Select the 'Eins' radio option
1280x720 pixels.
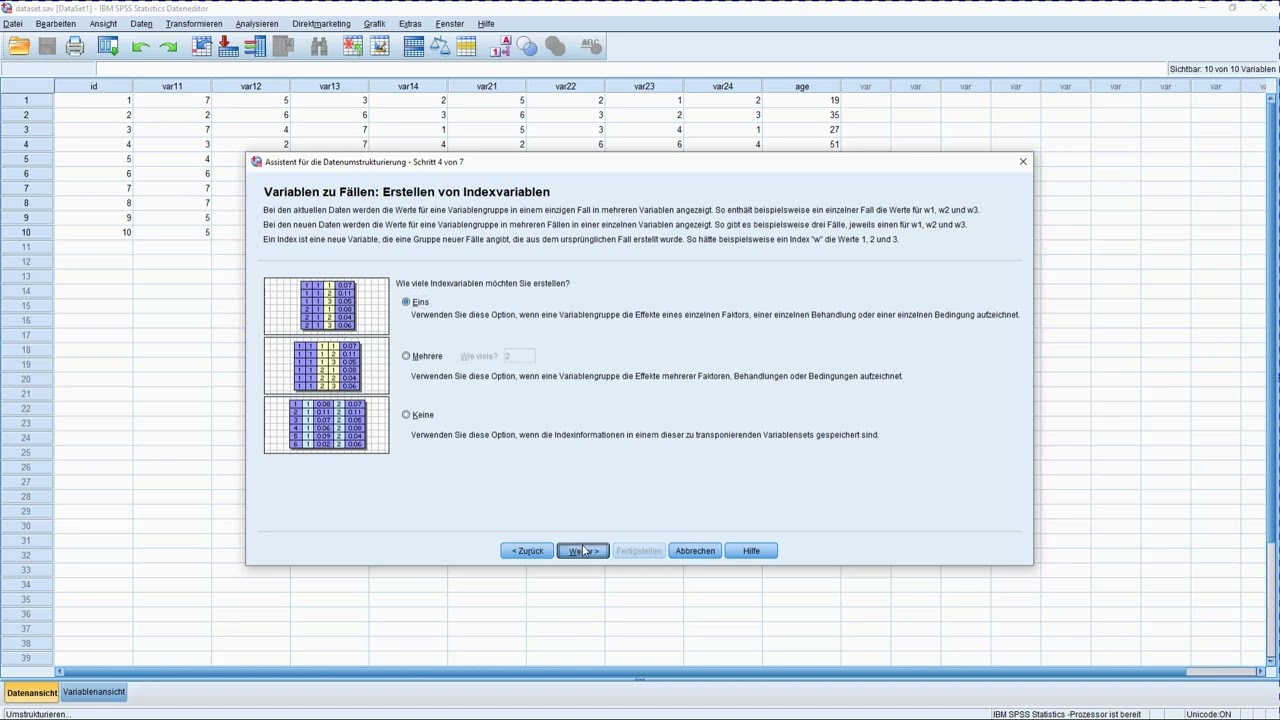pos(406,302)
